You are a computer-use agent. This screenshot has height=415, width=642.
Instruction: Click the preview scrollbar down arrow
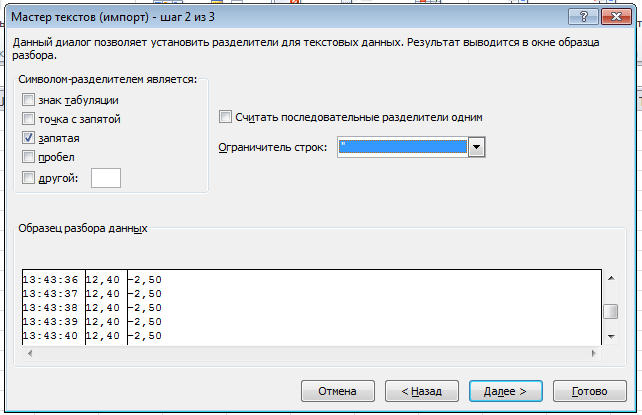[x=609, y=335]
